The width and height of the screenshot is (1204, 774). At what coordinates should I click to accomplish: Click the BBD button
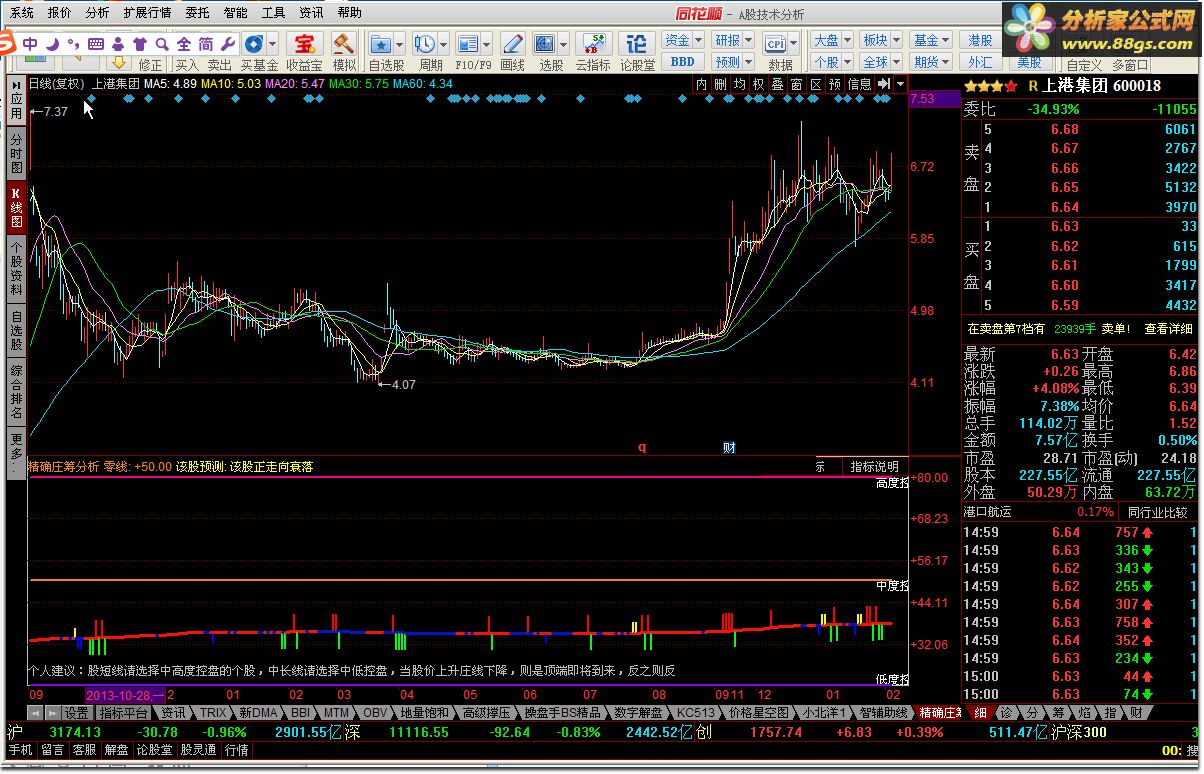tap(682, 61)
